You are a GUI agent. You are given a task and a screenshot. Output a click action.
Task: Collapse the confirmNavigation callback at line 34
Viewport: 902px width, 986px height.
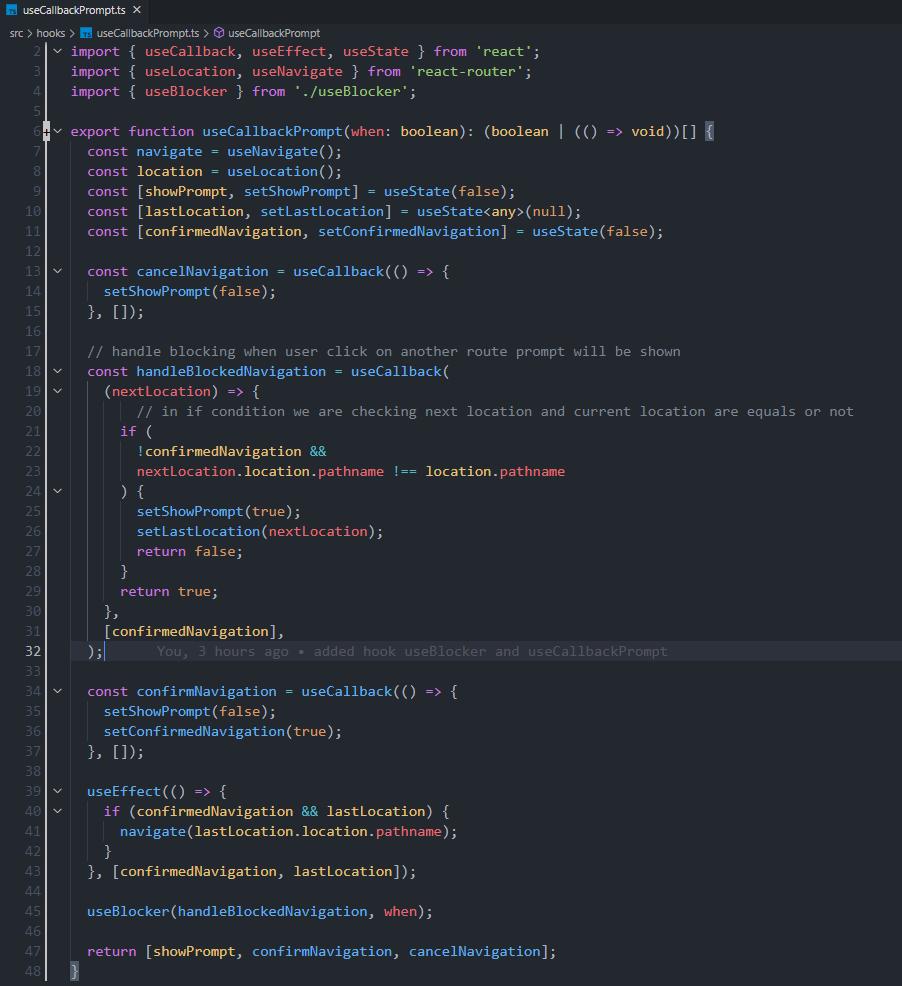(56, 691)
